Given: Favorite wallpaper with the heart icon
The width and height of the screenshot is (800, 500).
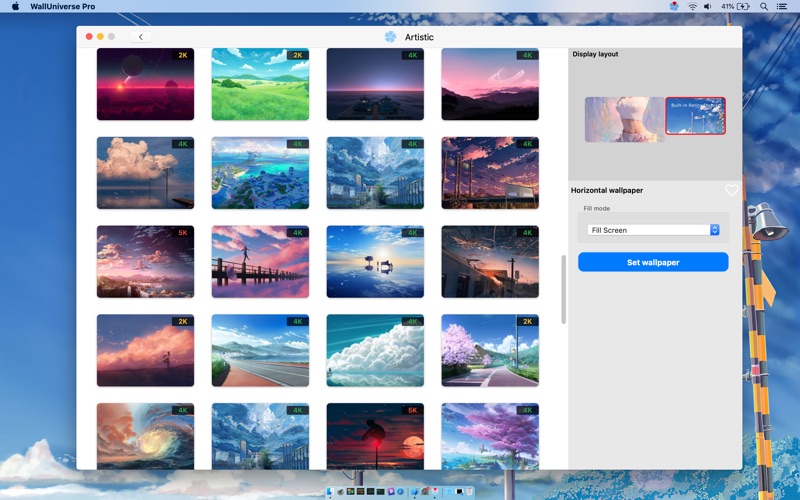Looking at the screenshot, I should pyautogui.click(x=731, y=190).
